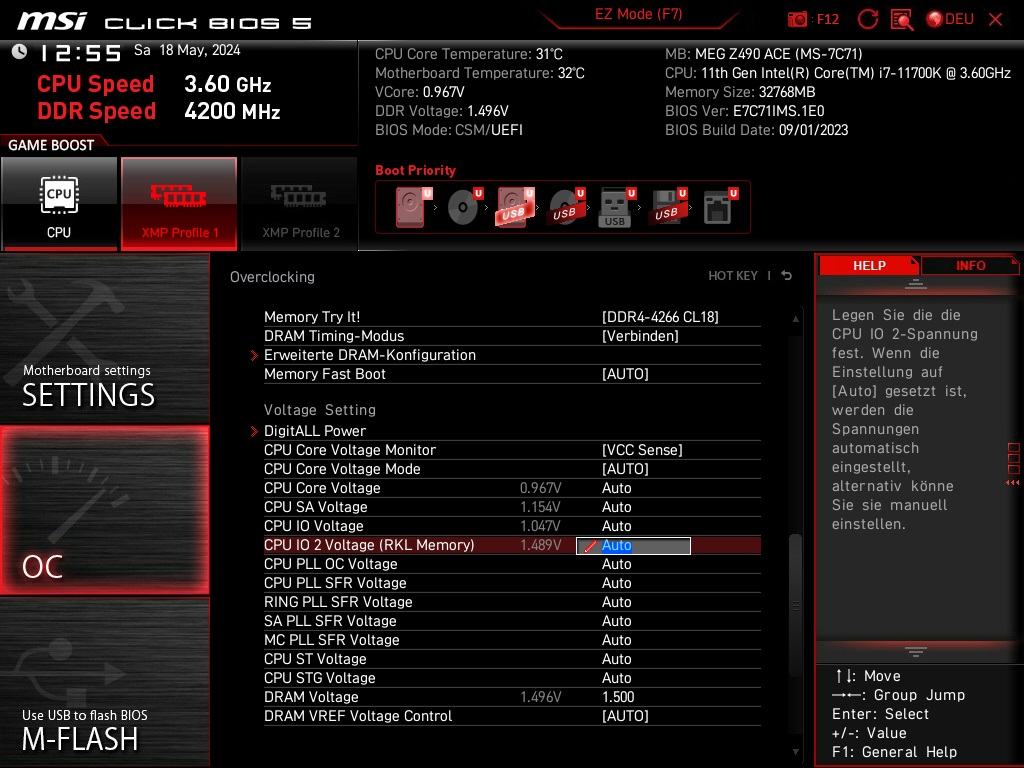
Task: Select the first hard disk boot device icon
Action: (413, 207)
